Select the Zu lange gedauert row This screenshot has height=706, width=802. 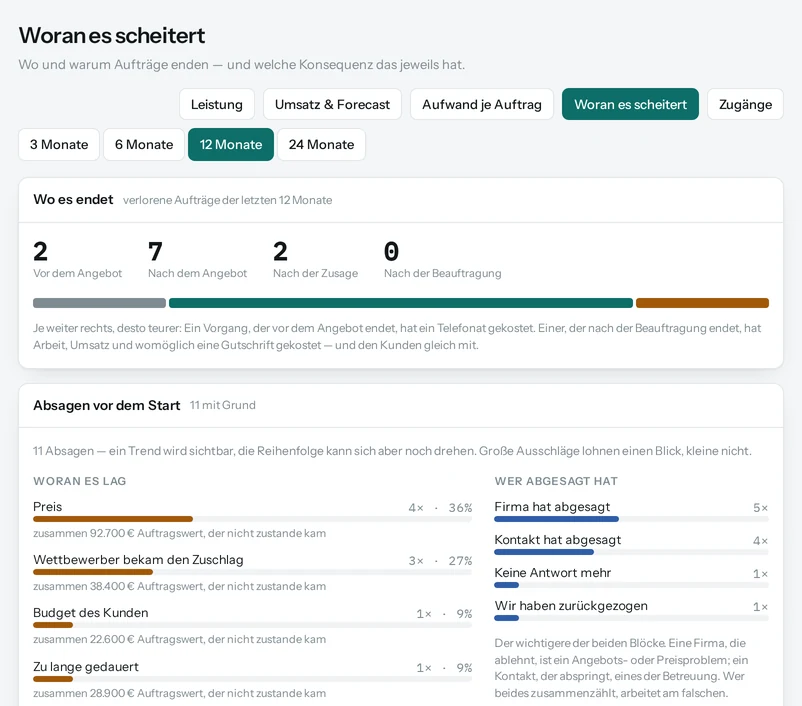[253, 680]
